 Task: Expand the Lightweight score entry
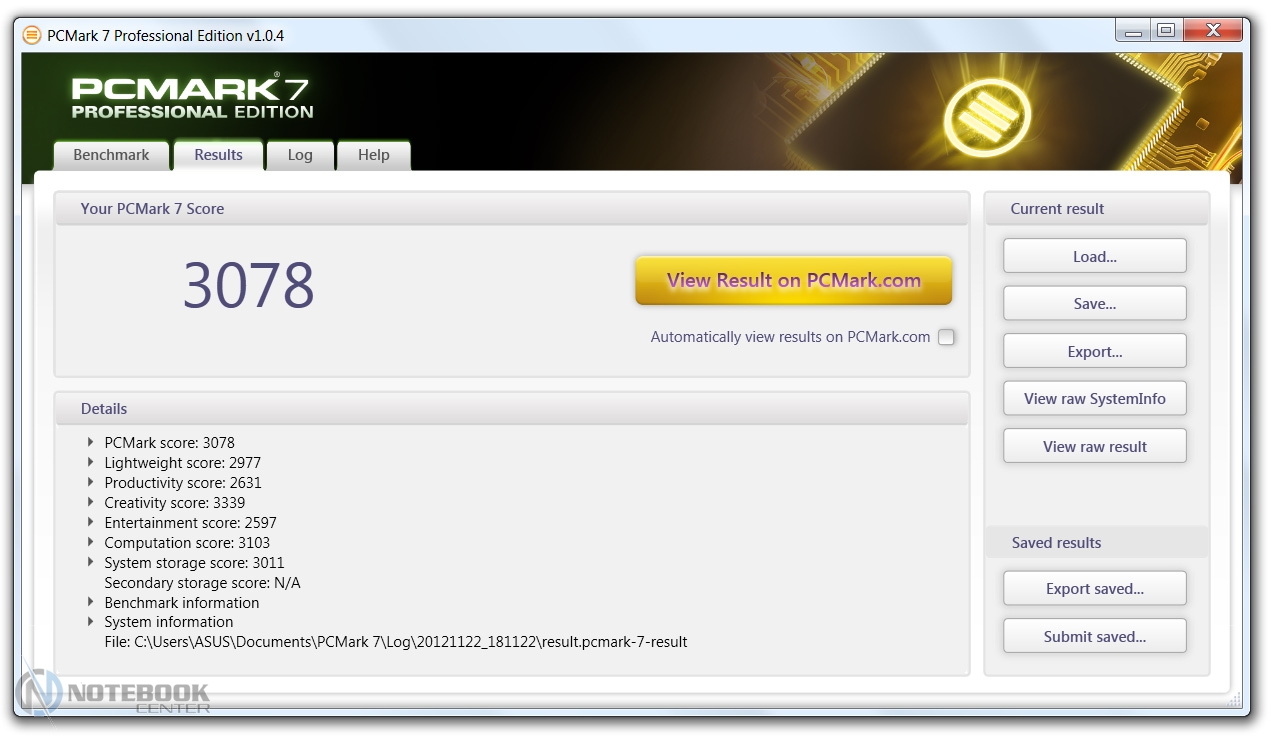point(92,462)
